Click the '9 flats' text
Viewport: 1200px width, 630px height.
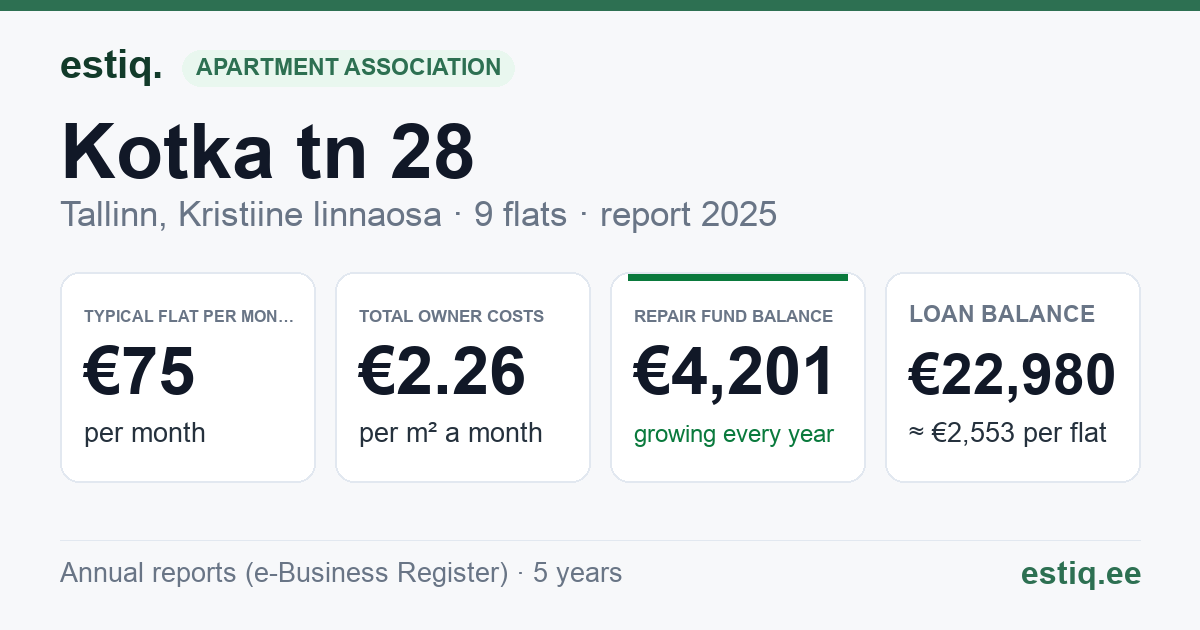click(520, 214)
